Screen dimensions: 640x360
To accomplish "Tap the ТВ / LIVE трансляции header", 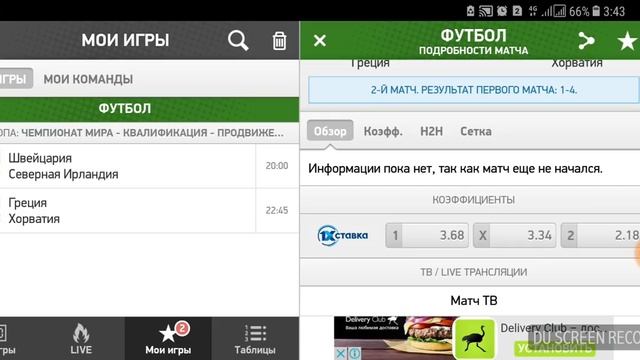I will pos(473,272).
